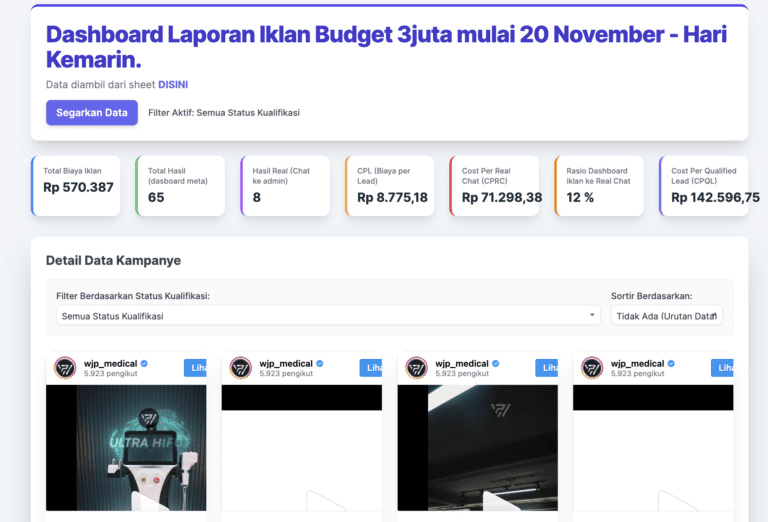Click blue Lihat button on second card

371,368
